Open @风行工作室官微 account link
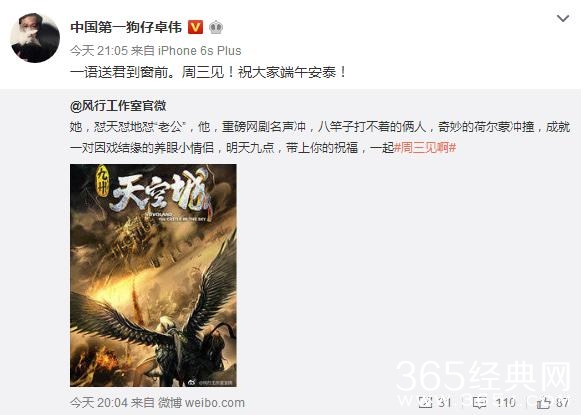The image size is (581, 415). (118, 106)
